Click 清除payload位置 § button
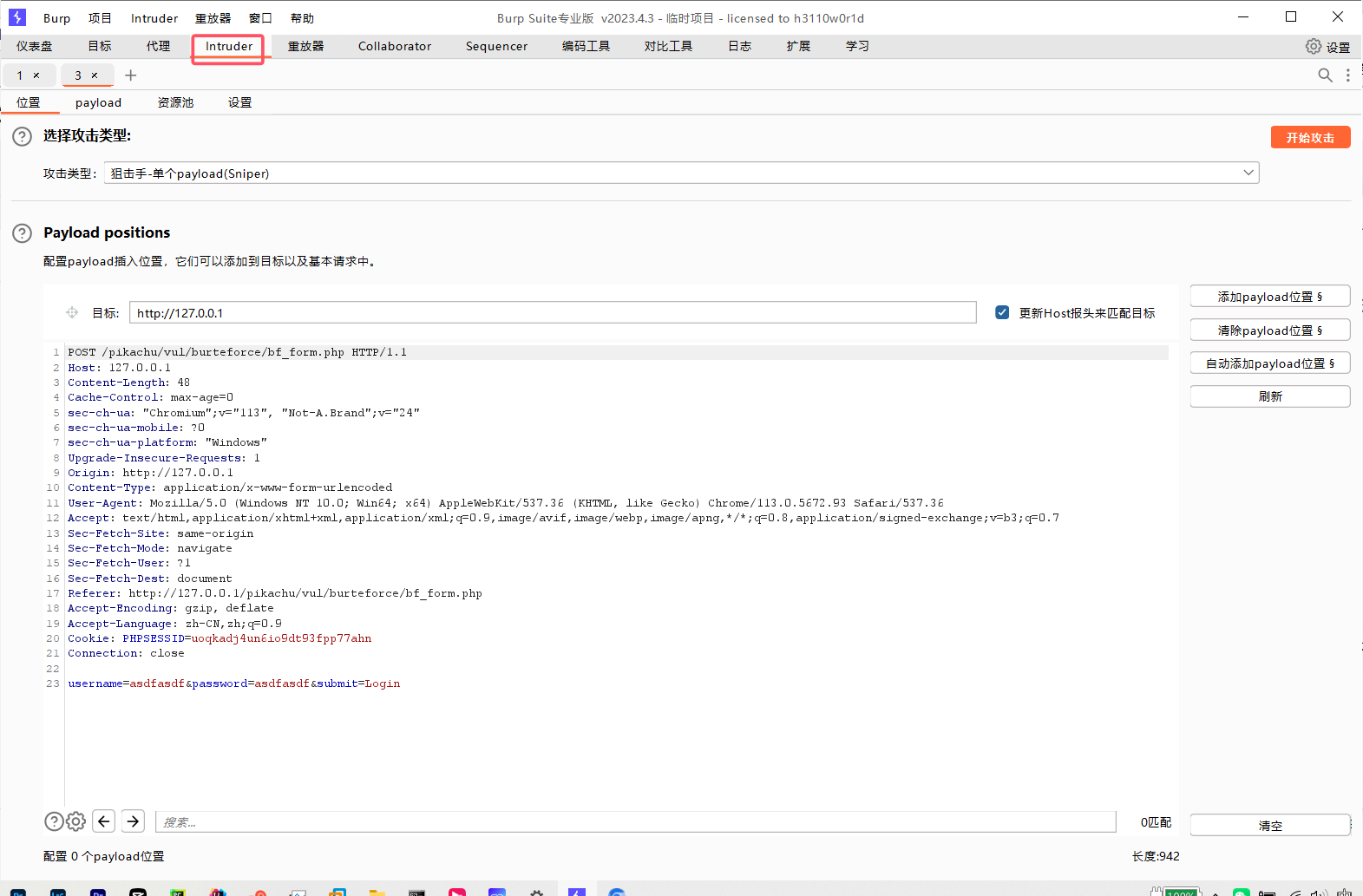Viewport: 1363px width, 896px height. coord(1270,330)
